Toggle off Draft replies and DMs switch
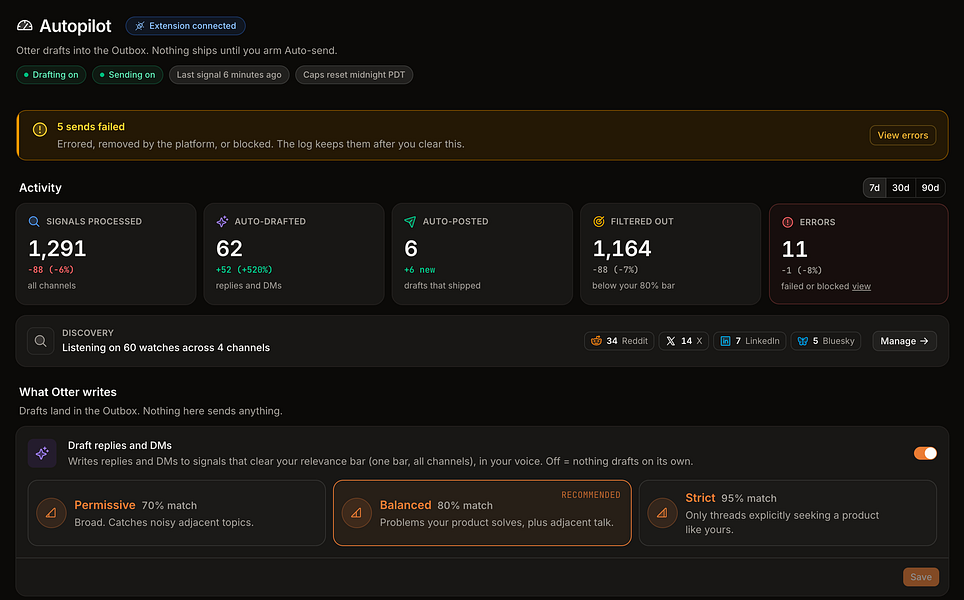 pos(925,453)
